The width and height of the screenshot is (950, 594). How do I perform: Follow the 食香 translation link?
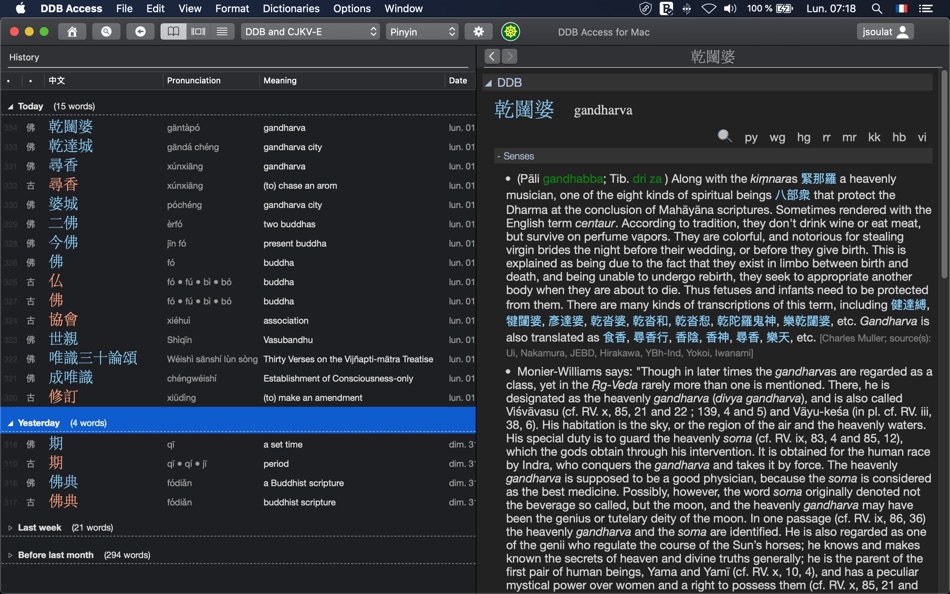(x=614, y=338)
